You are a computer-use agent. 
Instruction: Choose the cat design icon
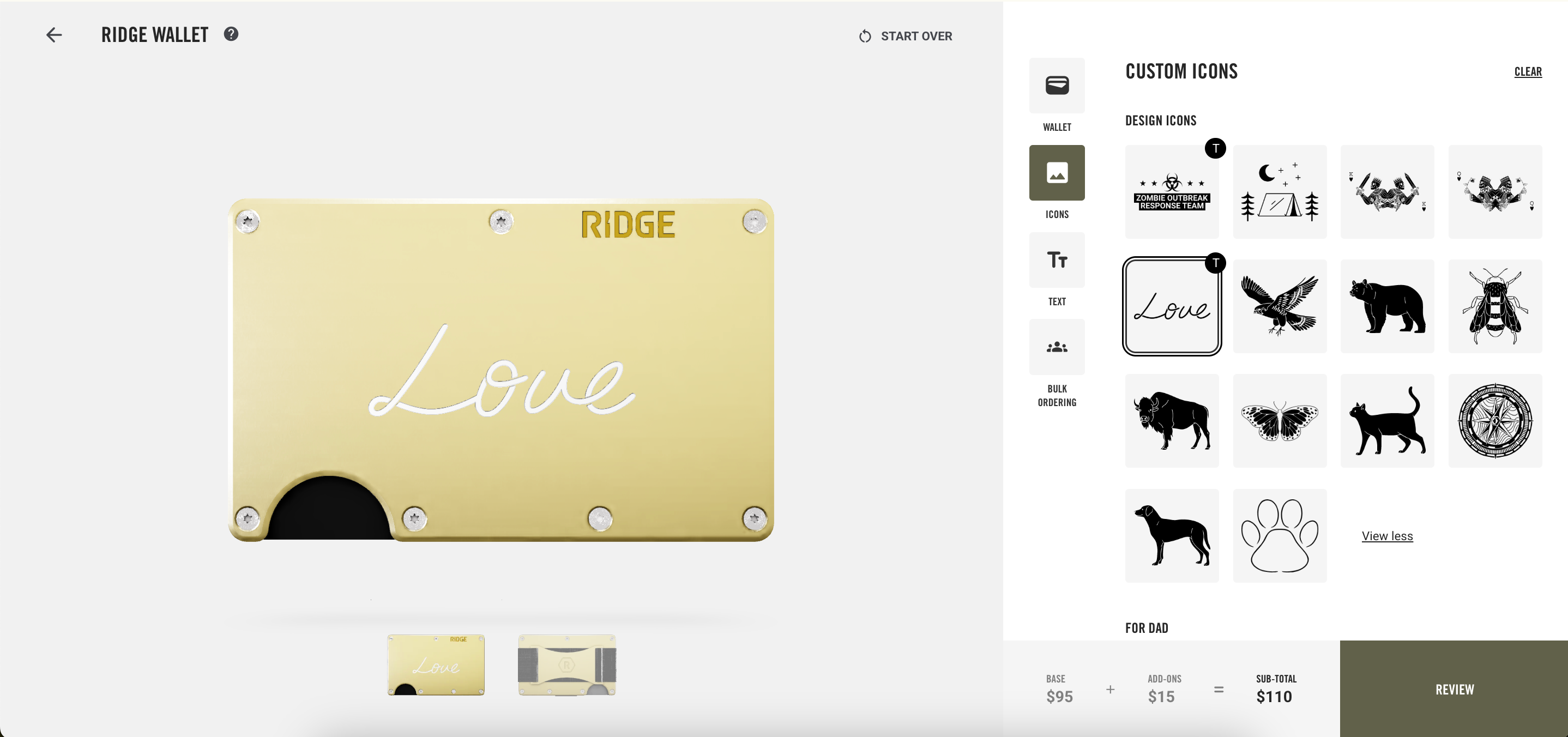point(1387,420)
